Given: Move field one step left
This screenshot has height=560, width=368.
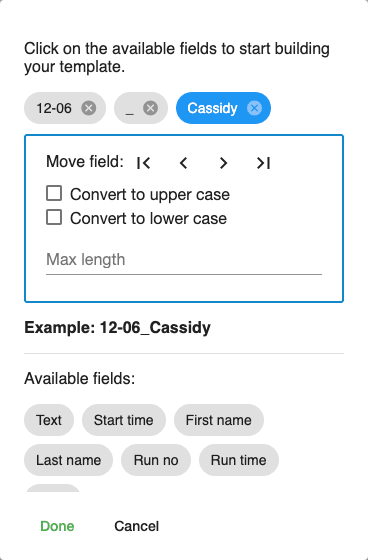Looking at the screenshot, I should click(184, 163).
